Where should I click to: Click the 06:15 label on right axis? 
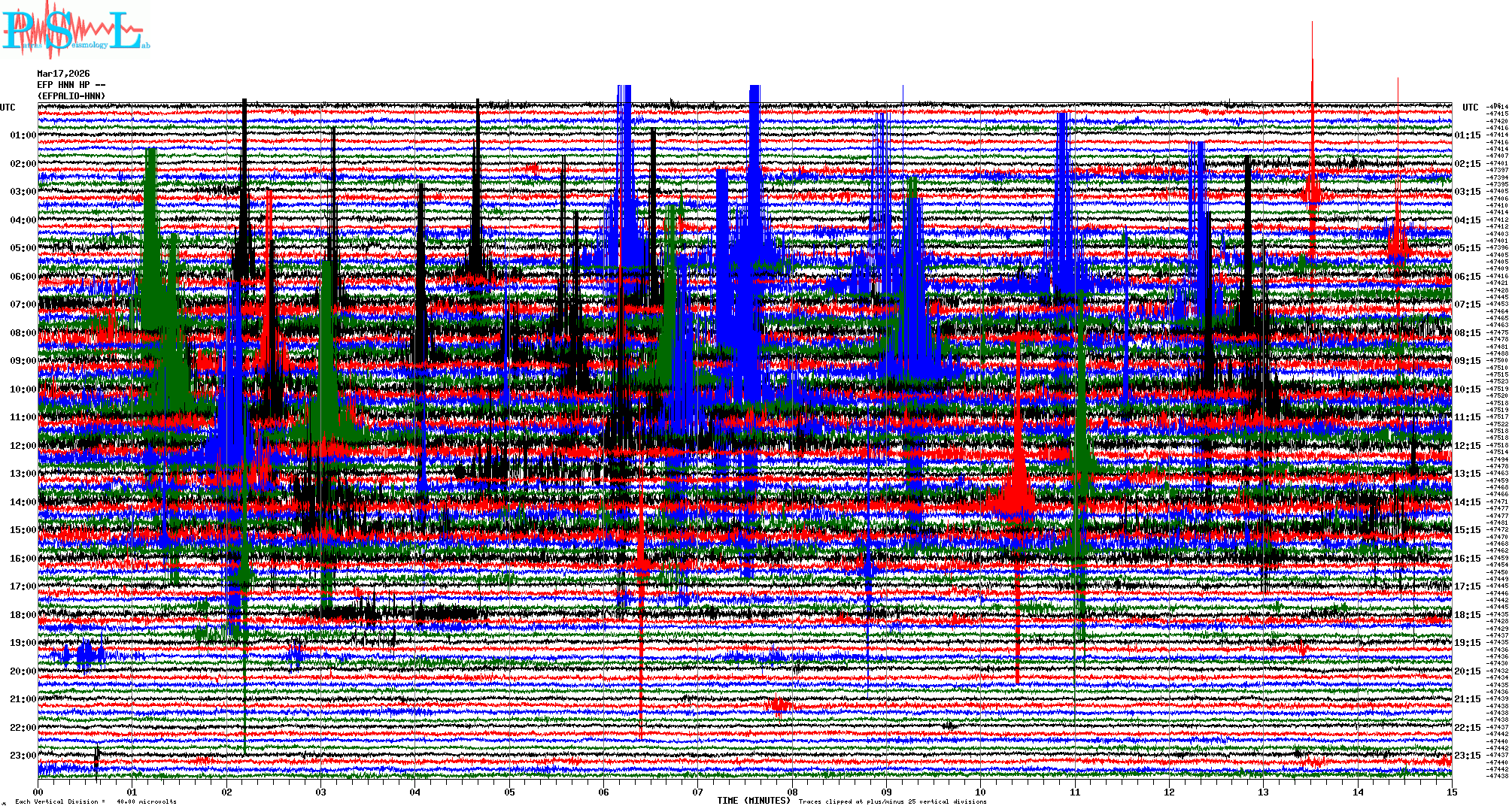(x=1467, y=277)
